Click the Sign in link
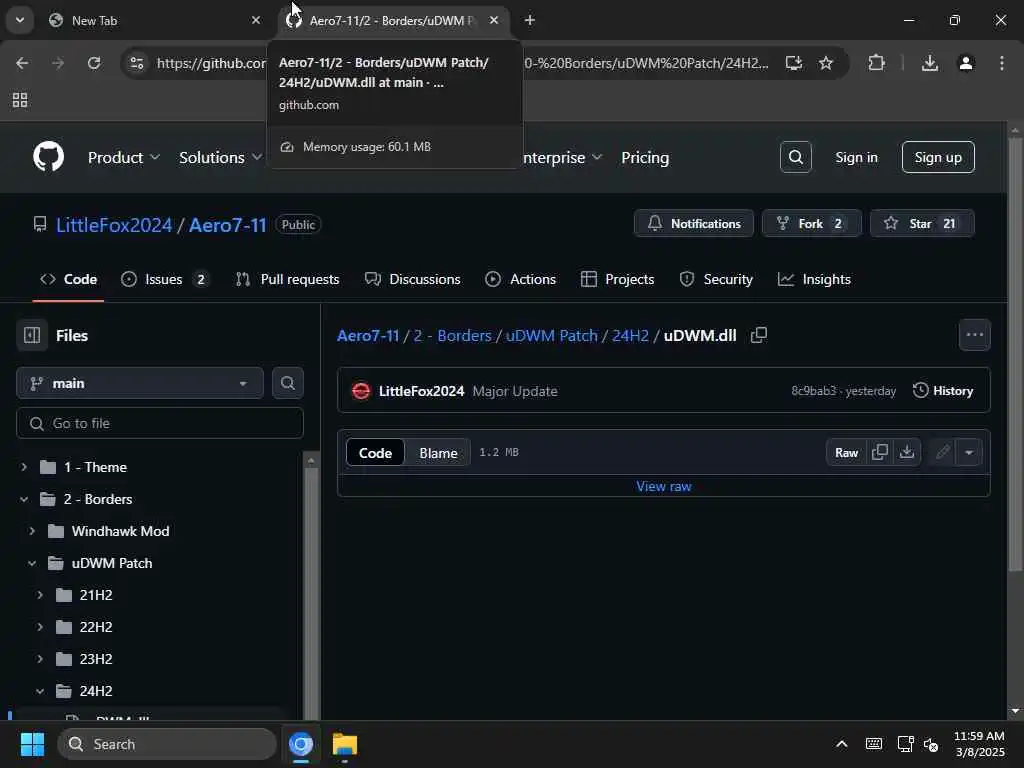 (856, 157)
